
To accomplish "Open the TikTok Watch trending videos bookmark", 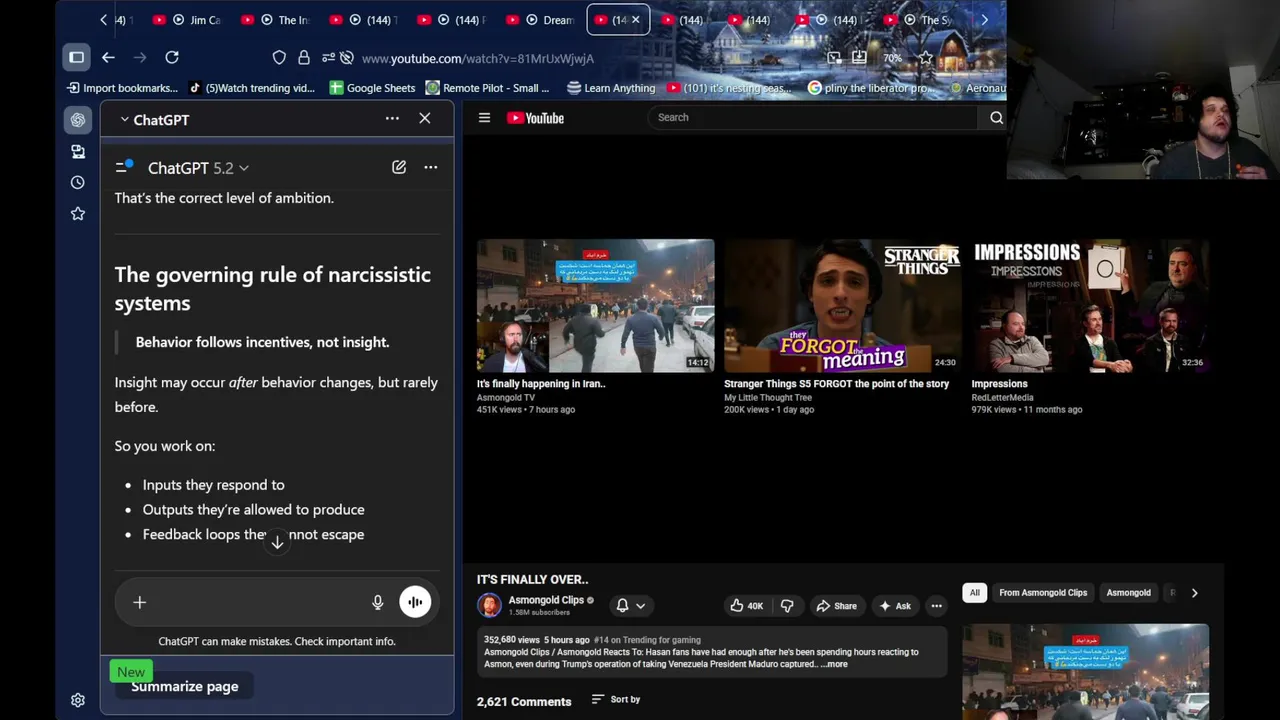I will 252,88.
